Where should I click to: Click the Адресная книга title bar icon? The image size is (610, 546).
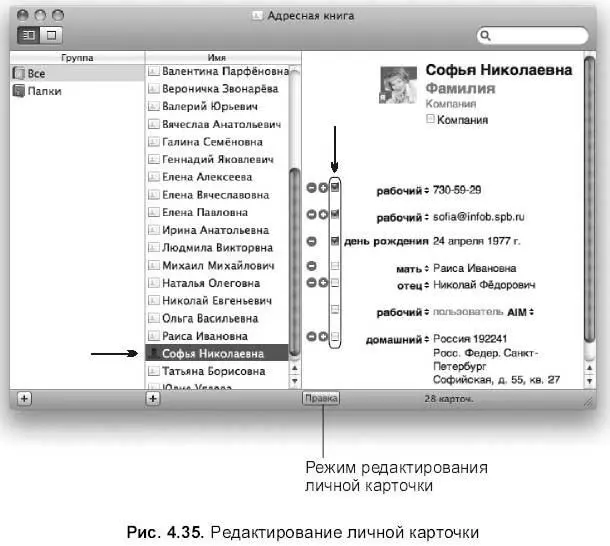[x=257, y=16]
